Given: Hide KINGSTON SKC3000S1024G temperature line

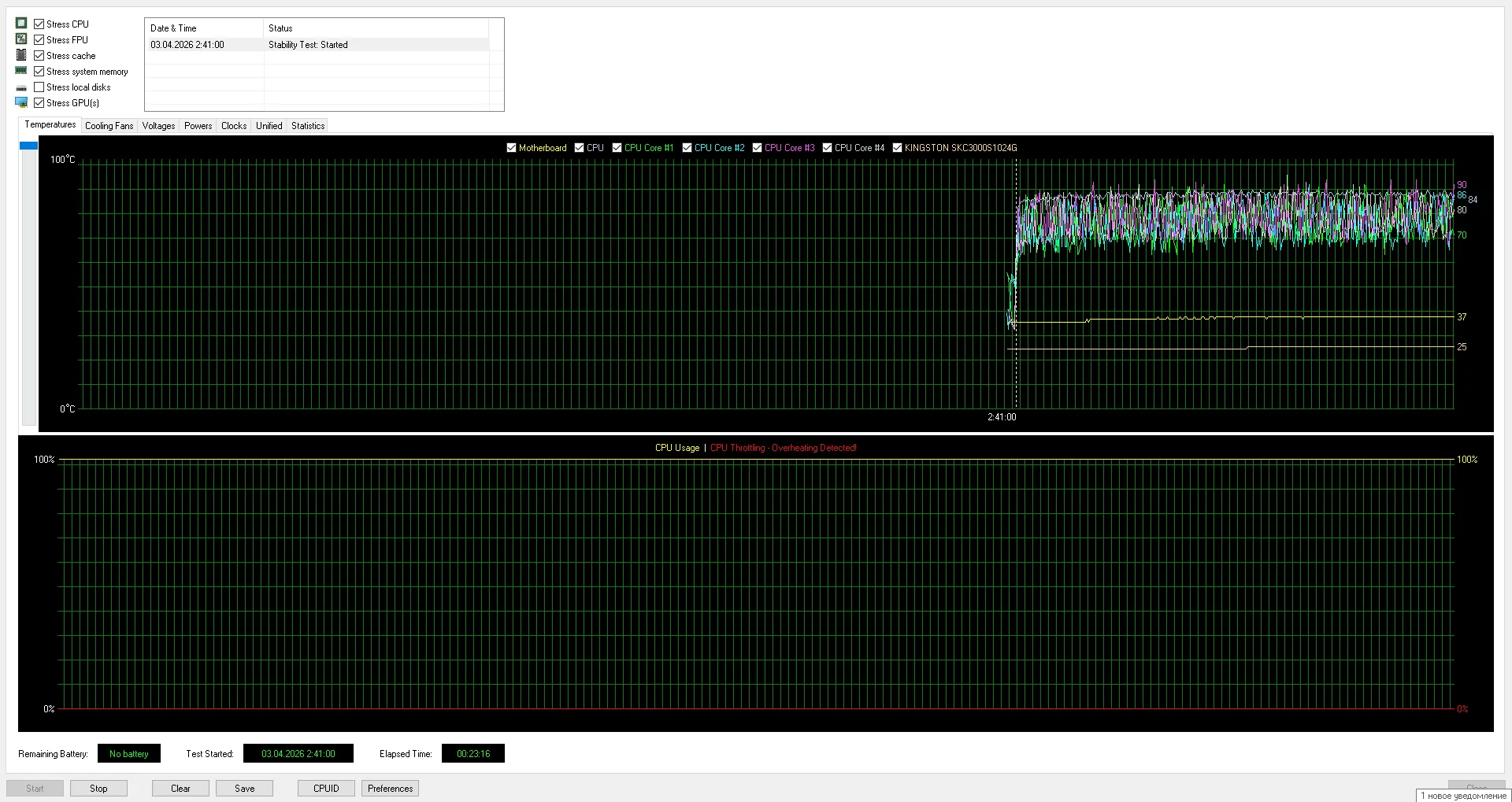Looking at the screenshot, I should tap(897, 148).
